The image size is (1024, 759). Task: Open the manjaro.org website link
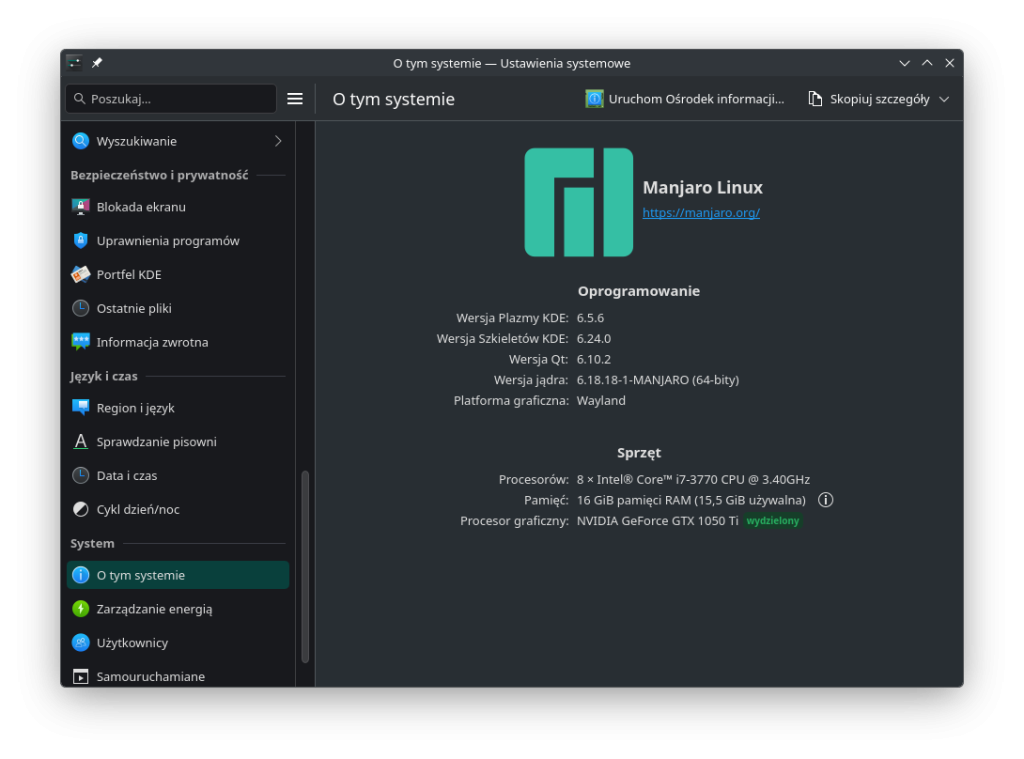pos(701,213)
